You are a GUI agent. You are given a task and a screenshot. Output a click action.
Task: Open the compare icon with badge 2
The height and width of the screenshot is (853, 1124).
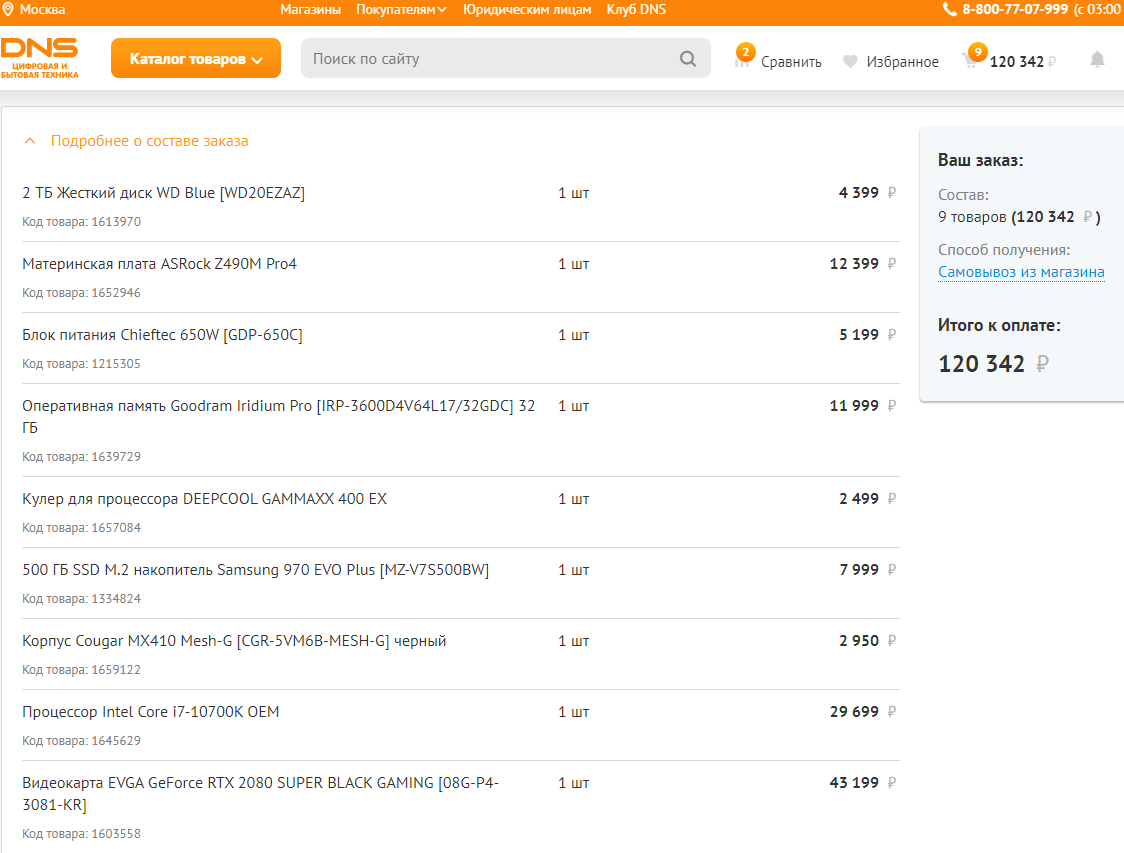743,57
